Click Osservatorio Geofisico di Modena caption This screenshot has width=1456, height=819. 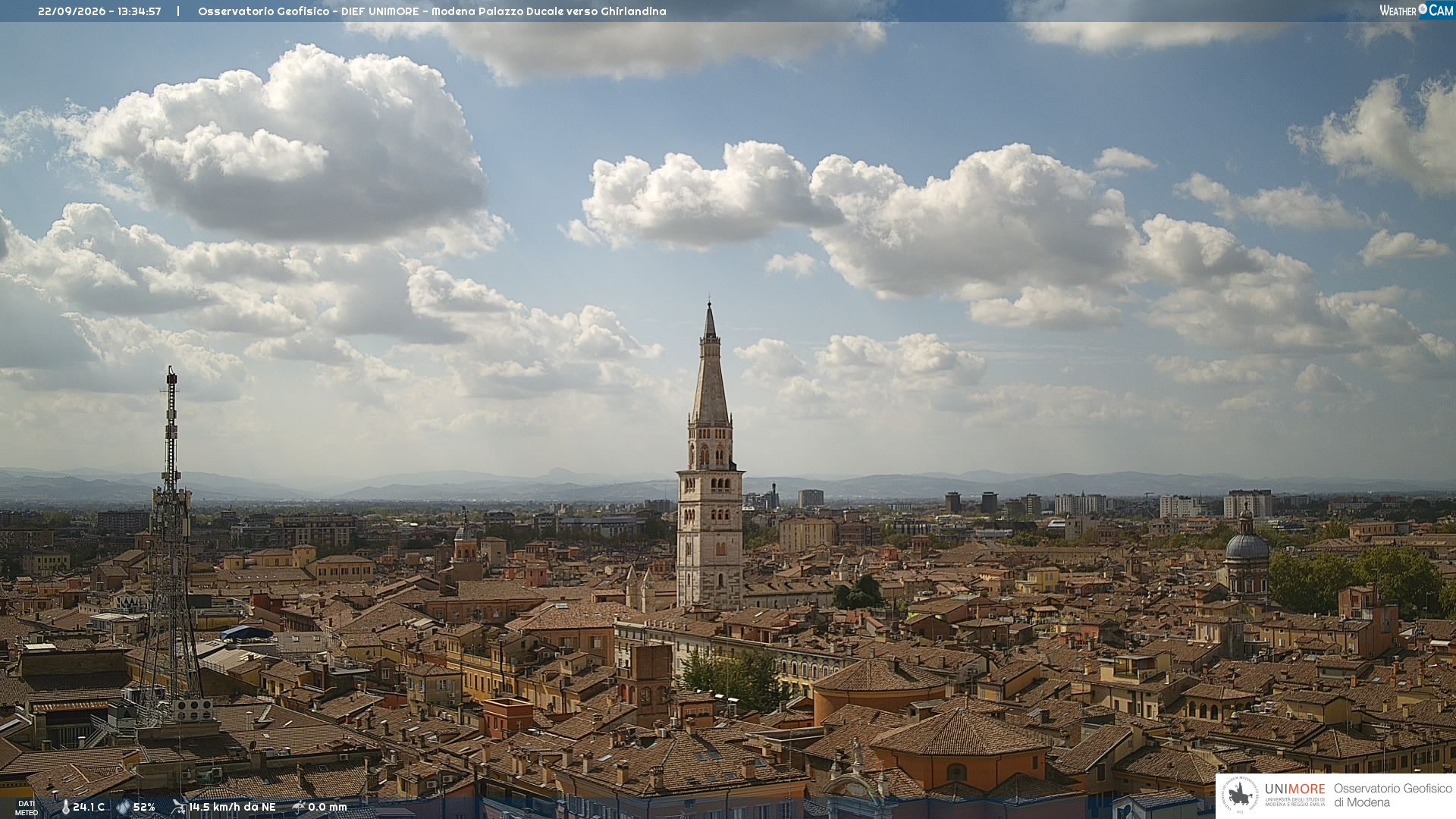[1392, 795]
